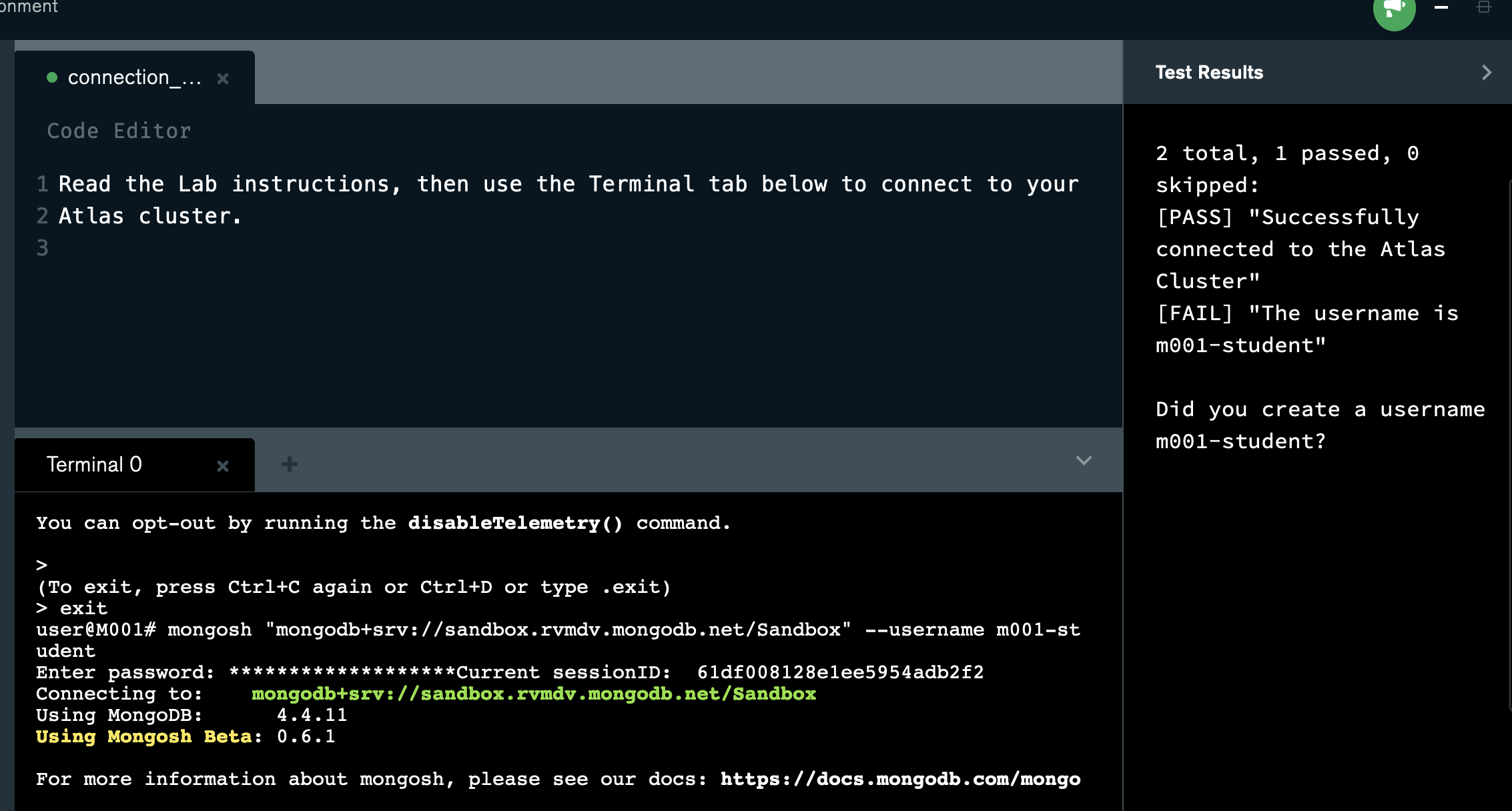Viewport: 1512px width, 811px height.
Task: Click the PASS connection test result
Action: click(1300, 249)
